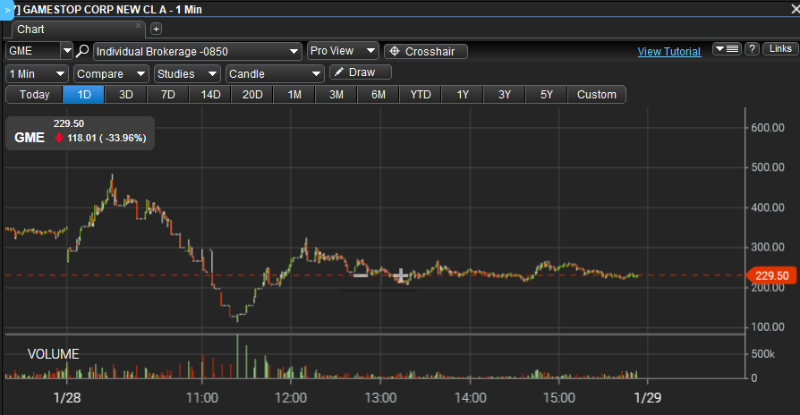Toggle the Crosshair mode
Screen dimensions: 800x415
[x=426, y=51]
